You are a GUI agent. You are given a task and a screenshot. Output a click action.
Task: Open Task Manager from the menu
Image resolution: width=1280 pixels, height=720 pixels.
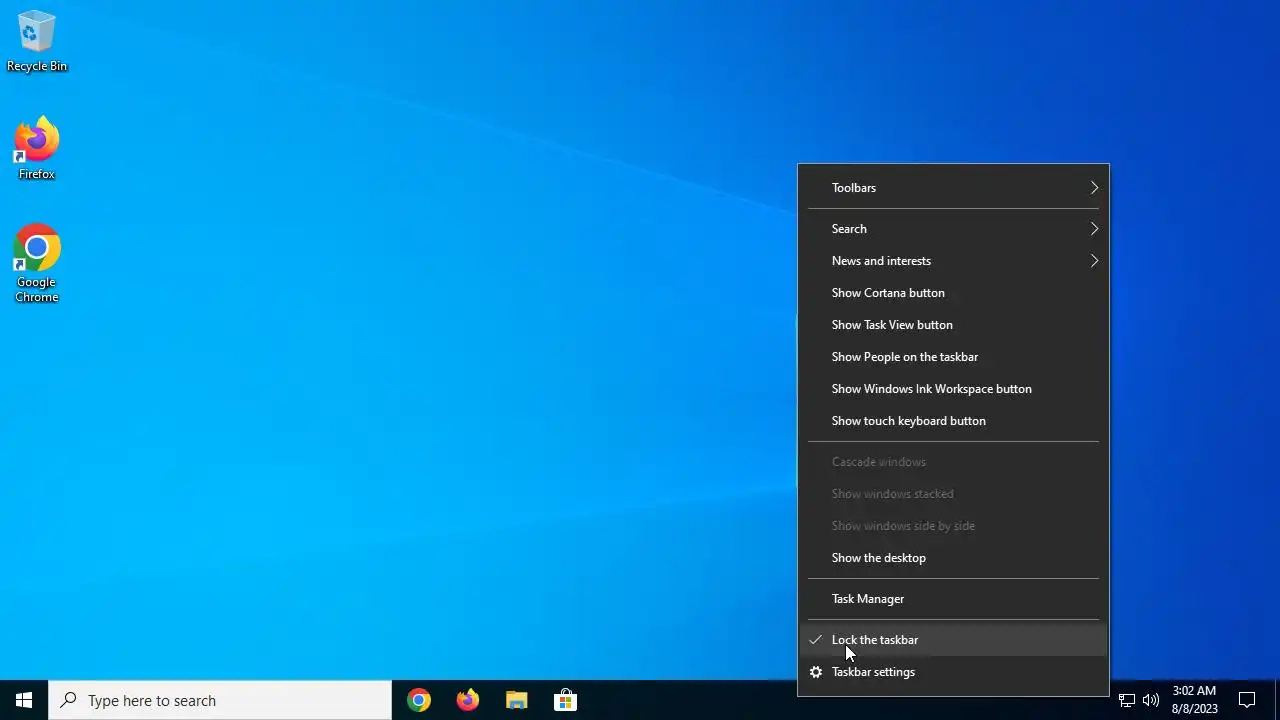pos(953,599)
